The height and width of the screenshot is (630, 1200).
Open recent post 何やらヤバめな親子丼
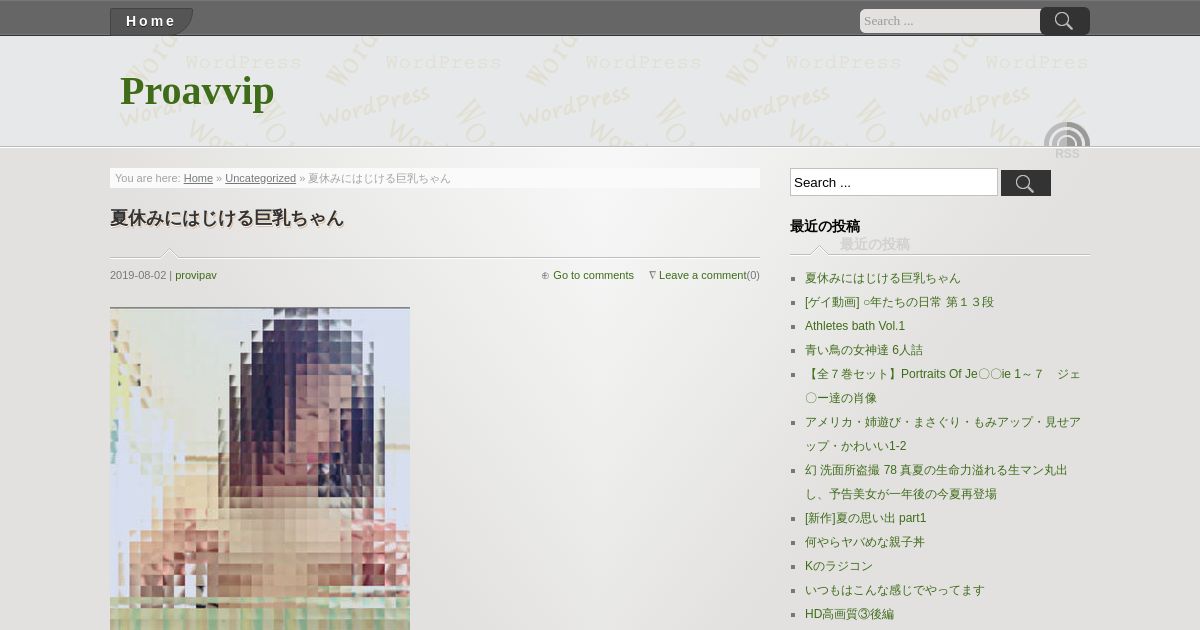865,542
